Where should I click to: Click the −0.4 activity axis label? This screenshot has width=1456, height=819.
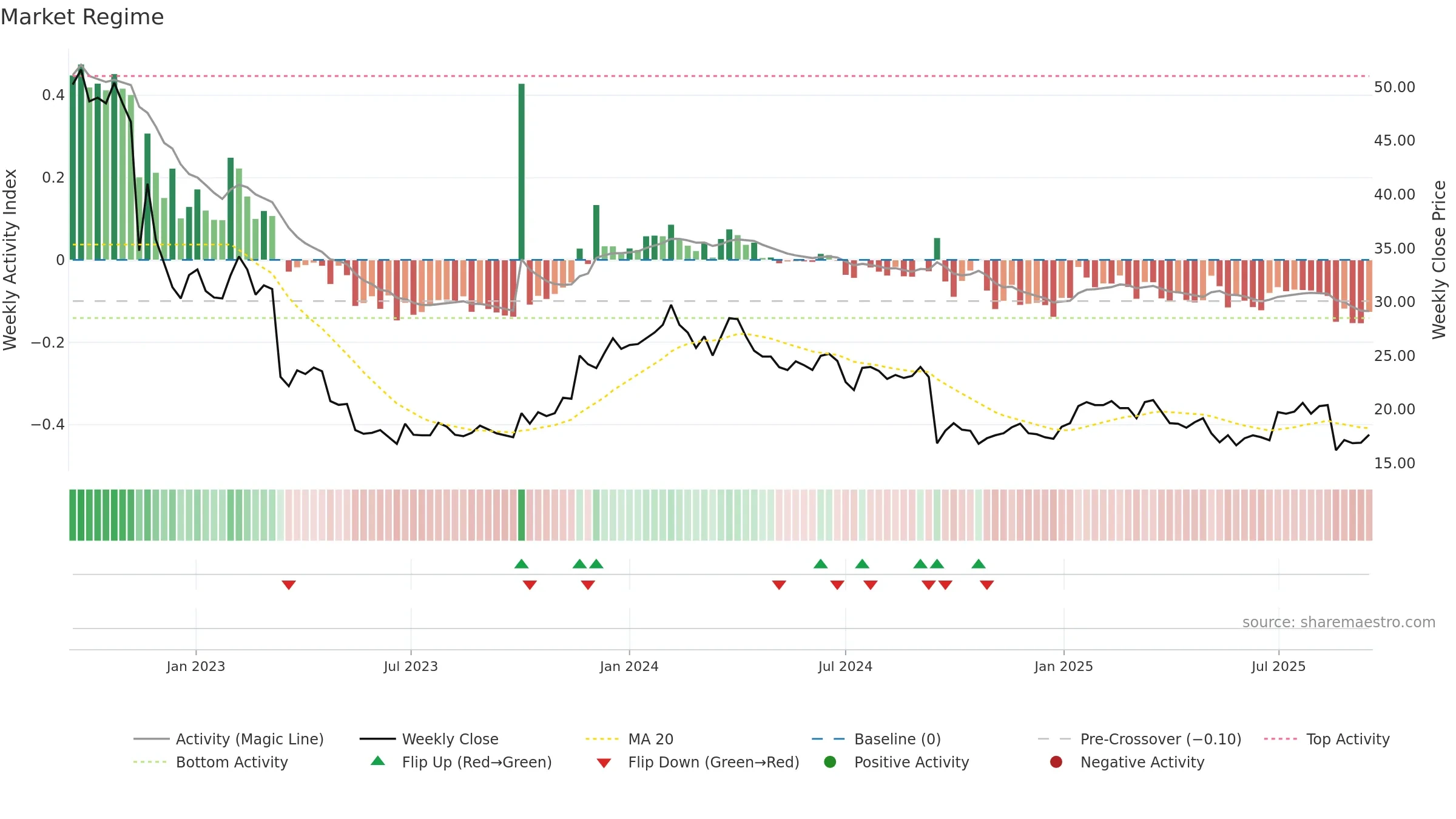(x=48, y=425)
